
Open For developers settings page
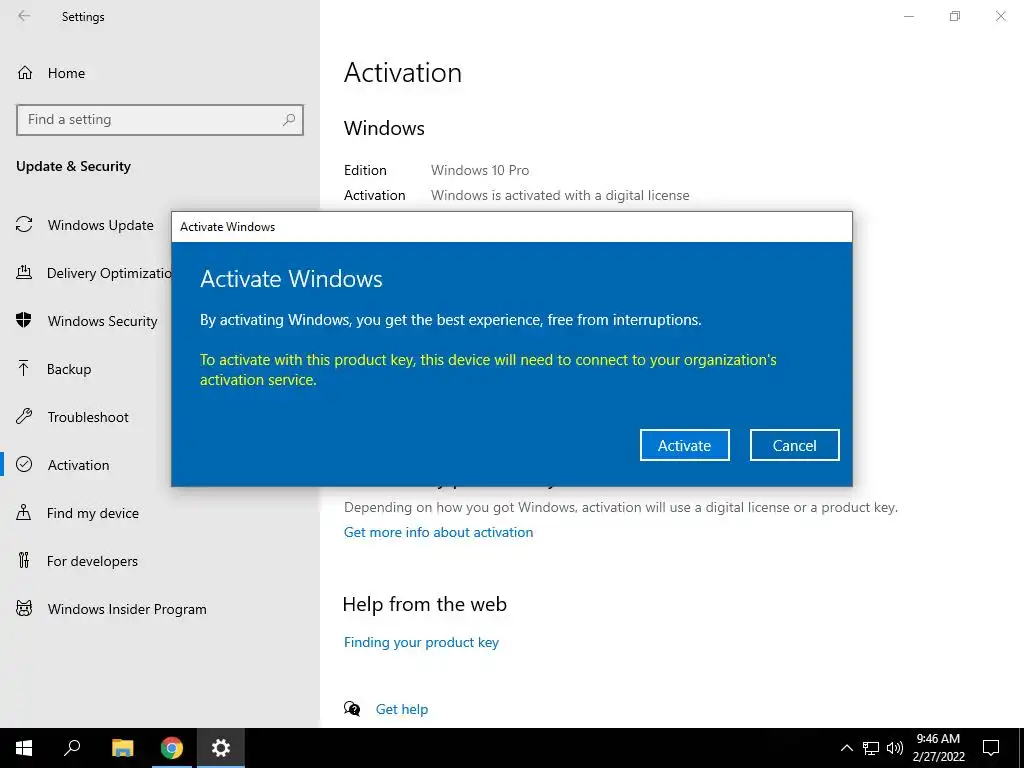tap(92, 561)
